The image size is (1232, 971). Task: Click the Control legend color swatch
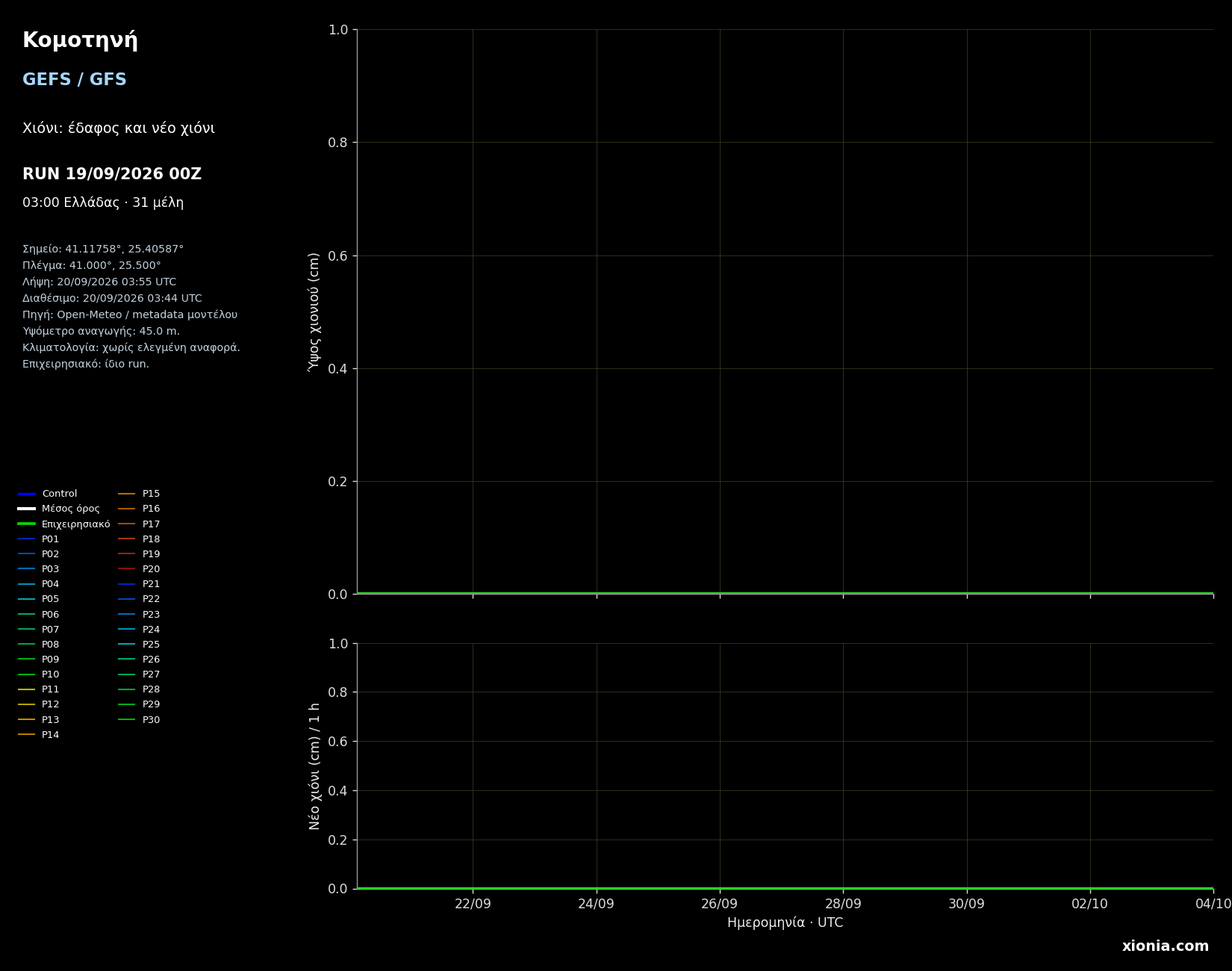click(x=27, y=494)
